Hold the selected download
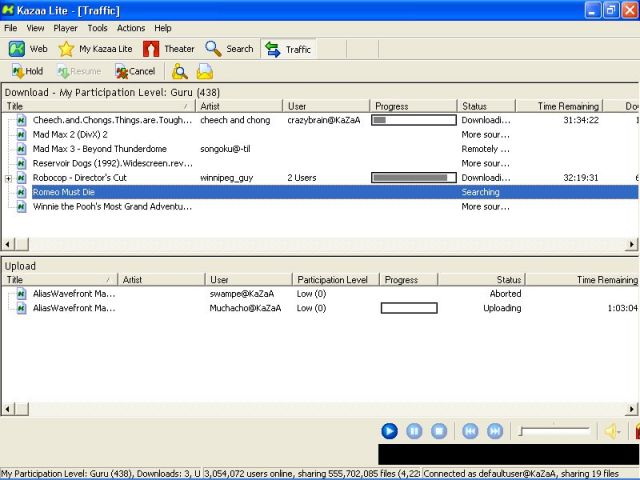The height and width of the screenshot is (480, 640). coord(27,71)
